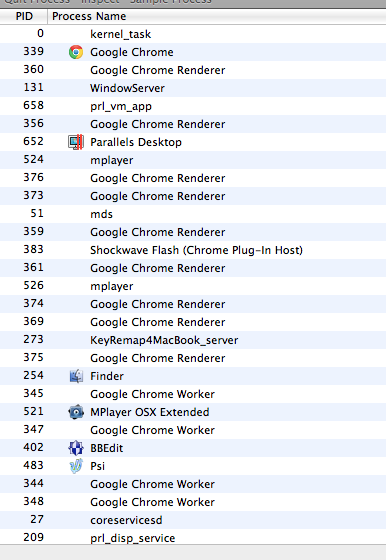Select Google Chrome Worker with PID 347
386x560 pixels.
pos(193,430)
